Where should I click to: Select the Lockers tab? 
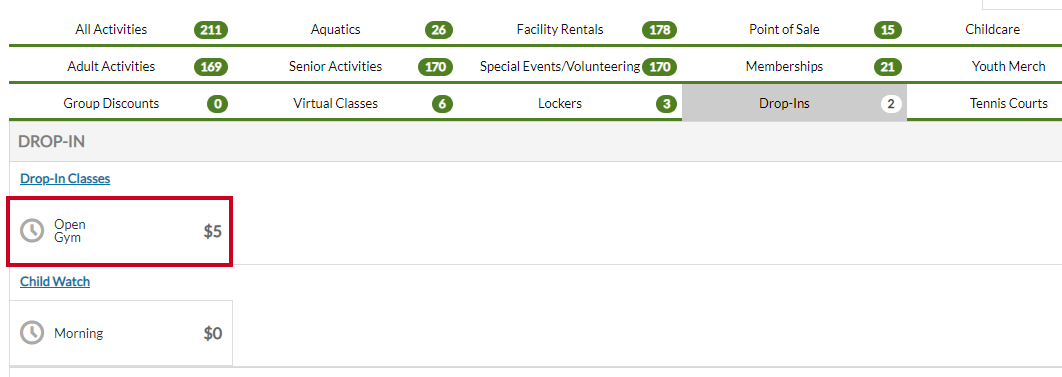570,104
